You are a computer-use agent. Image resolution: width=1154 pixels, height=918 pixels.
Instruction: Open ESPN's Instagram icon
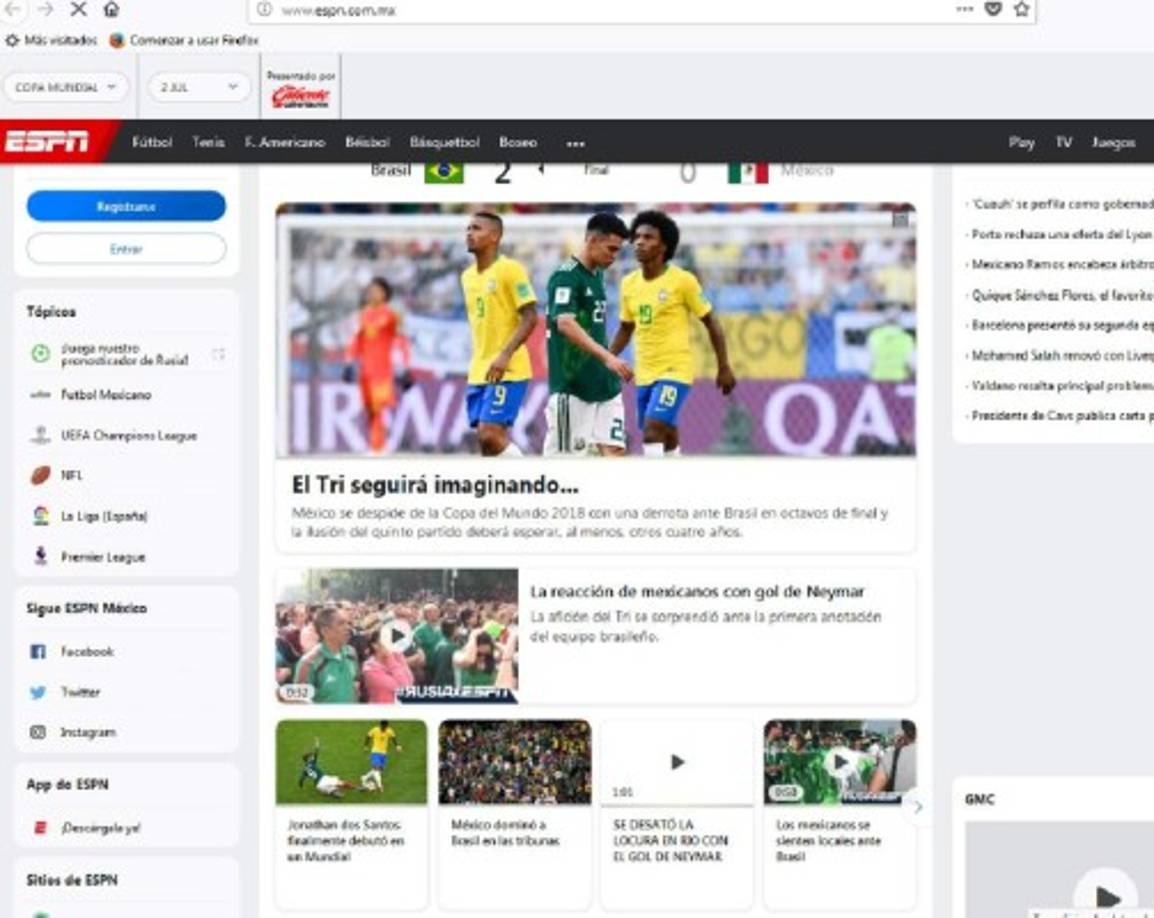pyautogui.click(x=40, y=731)
